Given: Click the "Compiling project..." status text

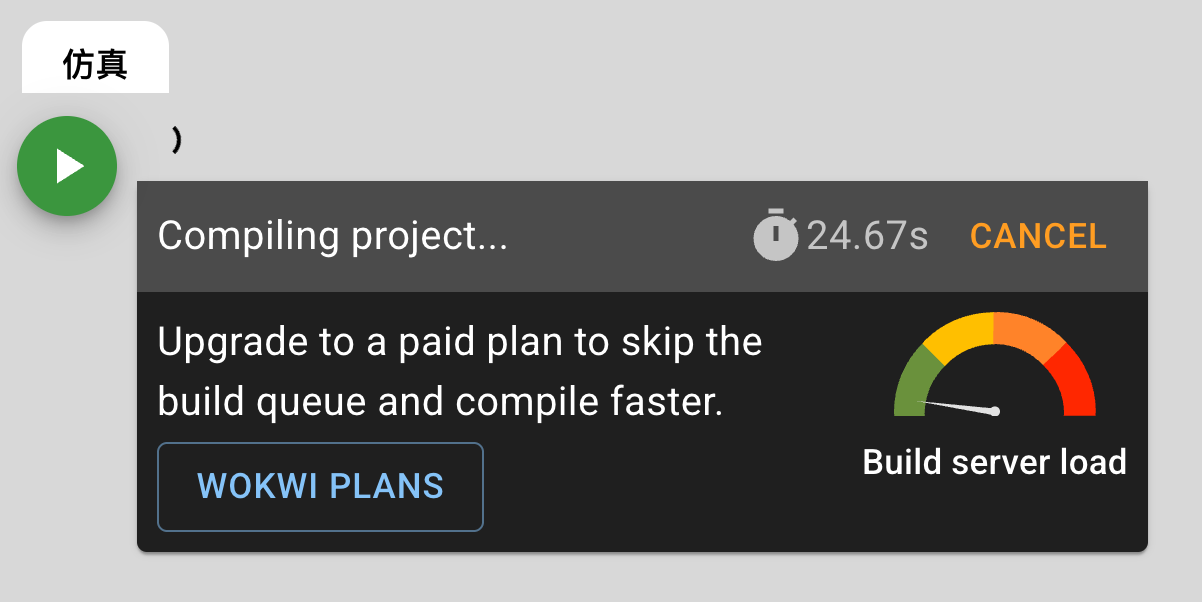Looking at the screenshot, I should point(333,236).
